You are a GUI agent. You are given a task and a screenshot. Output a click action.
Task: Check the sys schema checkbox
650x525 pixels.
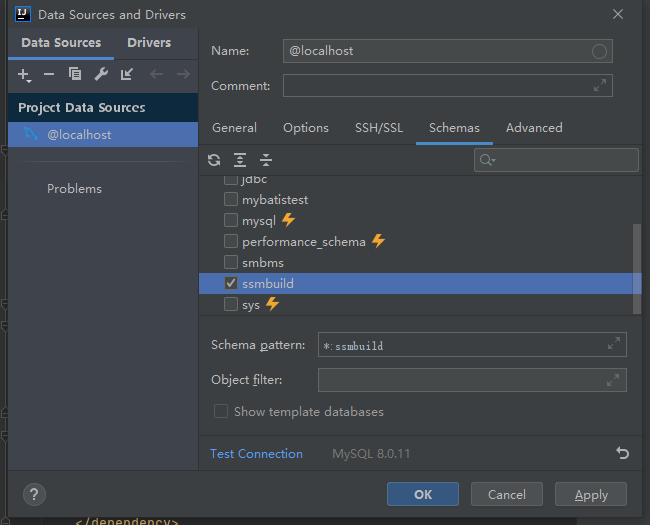tap(231, 304)
